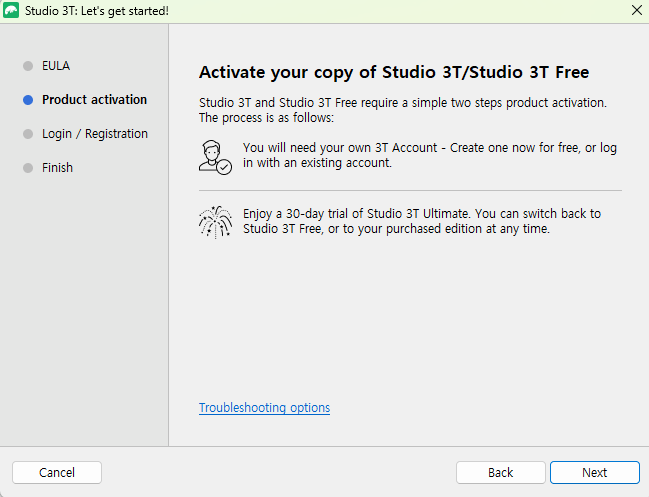Click the Next button

(595, 472)
